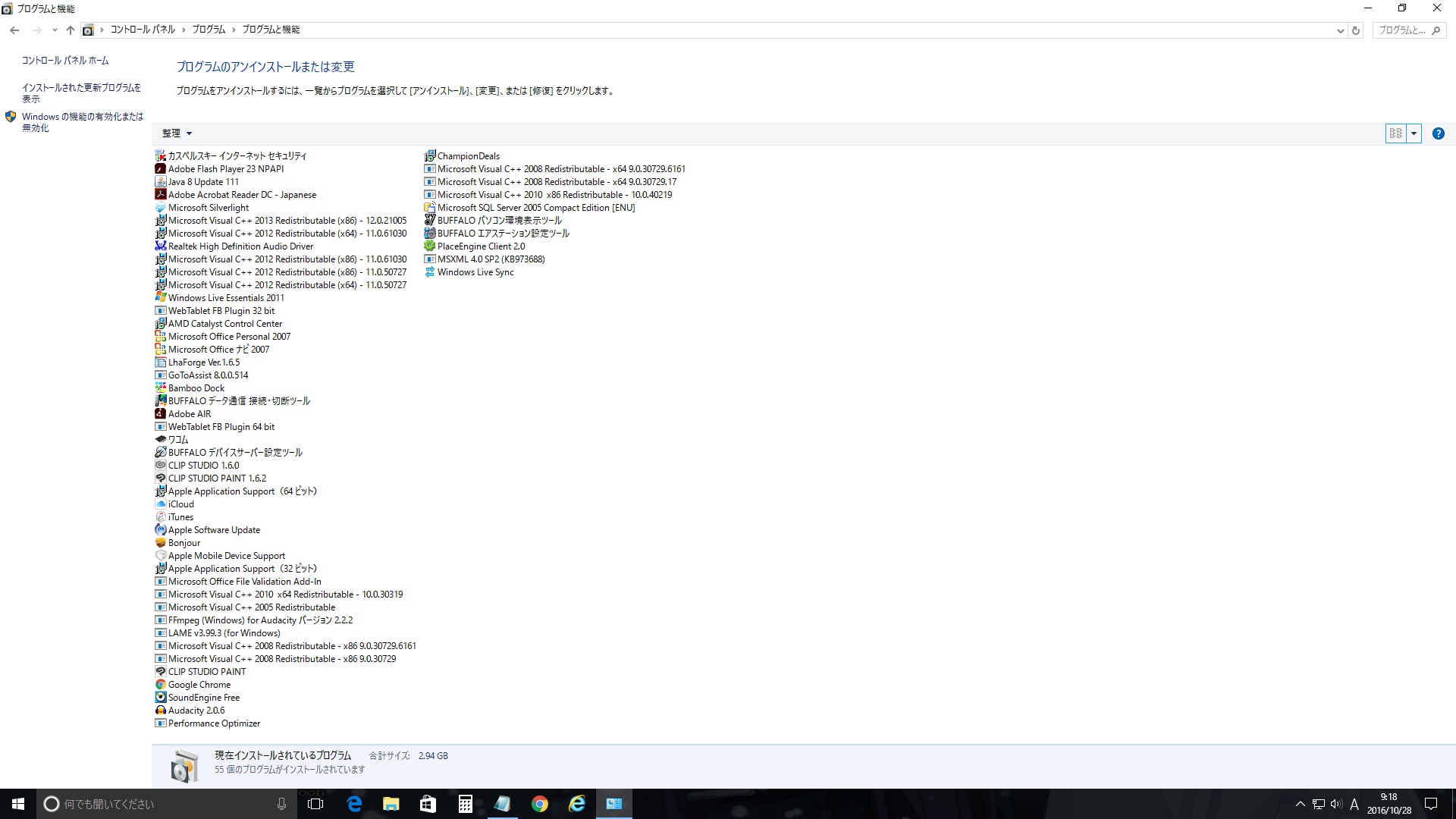Open インストールされた更新プログラムを表示 link

click(x=81, y=93)
